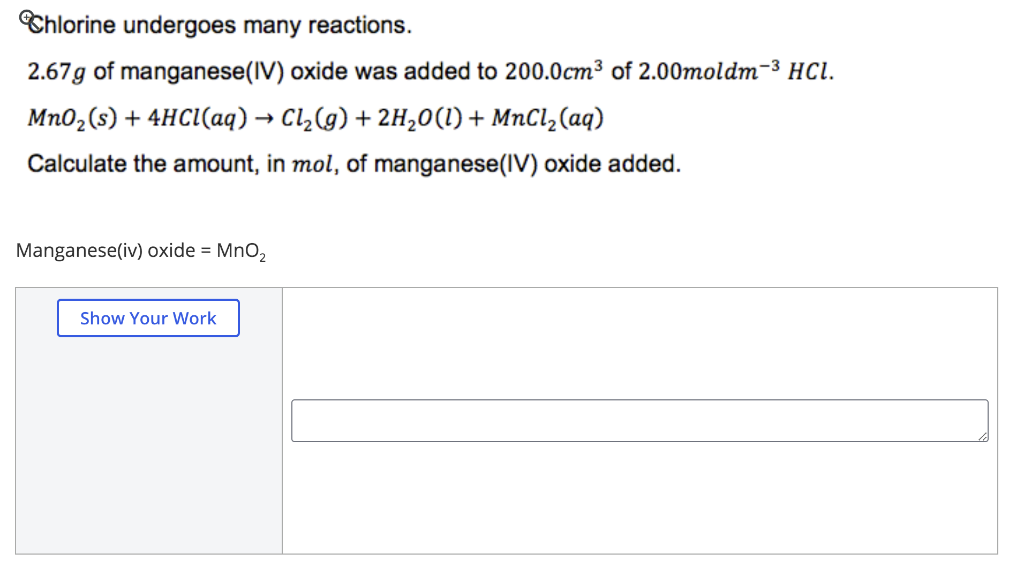Screen dimensions: 1024x576
Task: Click the 'Manganese(iv) oxide = MnO₂' text
Action: (x=140, y=249)
